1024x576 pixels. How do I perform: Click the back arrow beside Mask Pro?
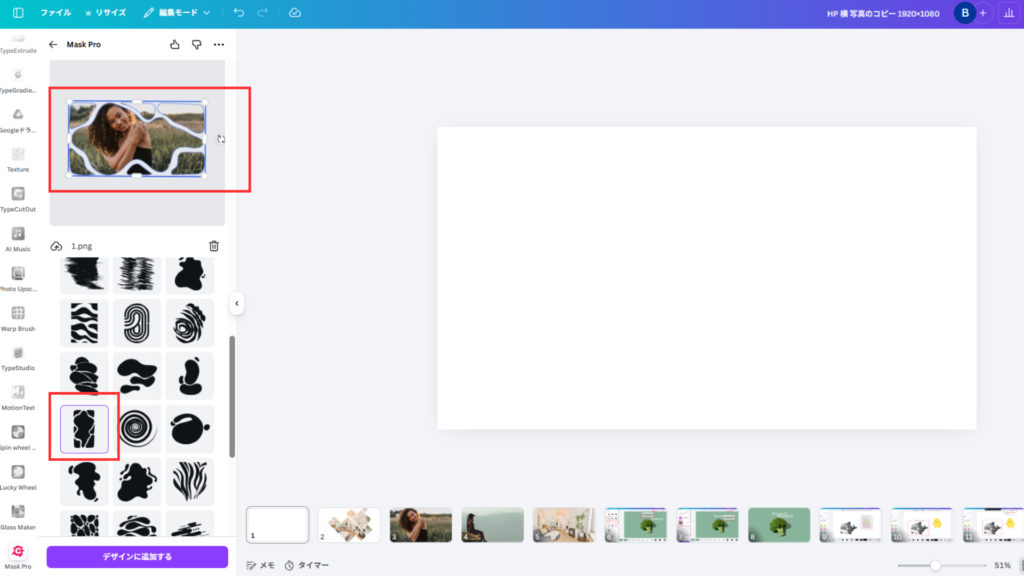tap(53, 45)
